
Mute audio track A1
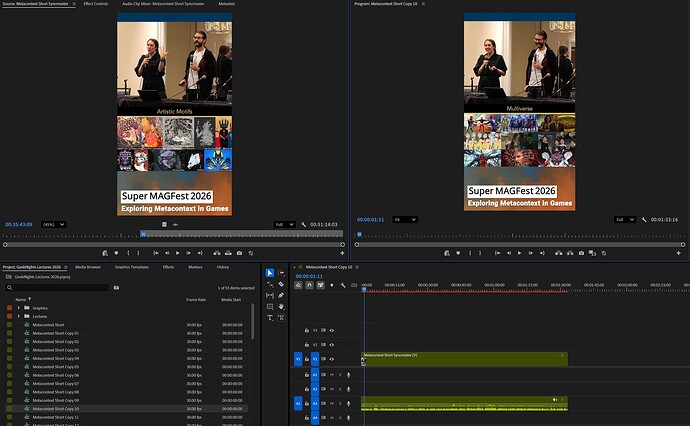coord(332,375)
